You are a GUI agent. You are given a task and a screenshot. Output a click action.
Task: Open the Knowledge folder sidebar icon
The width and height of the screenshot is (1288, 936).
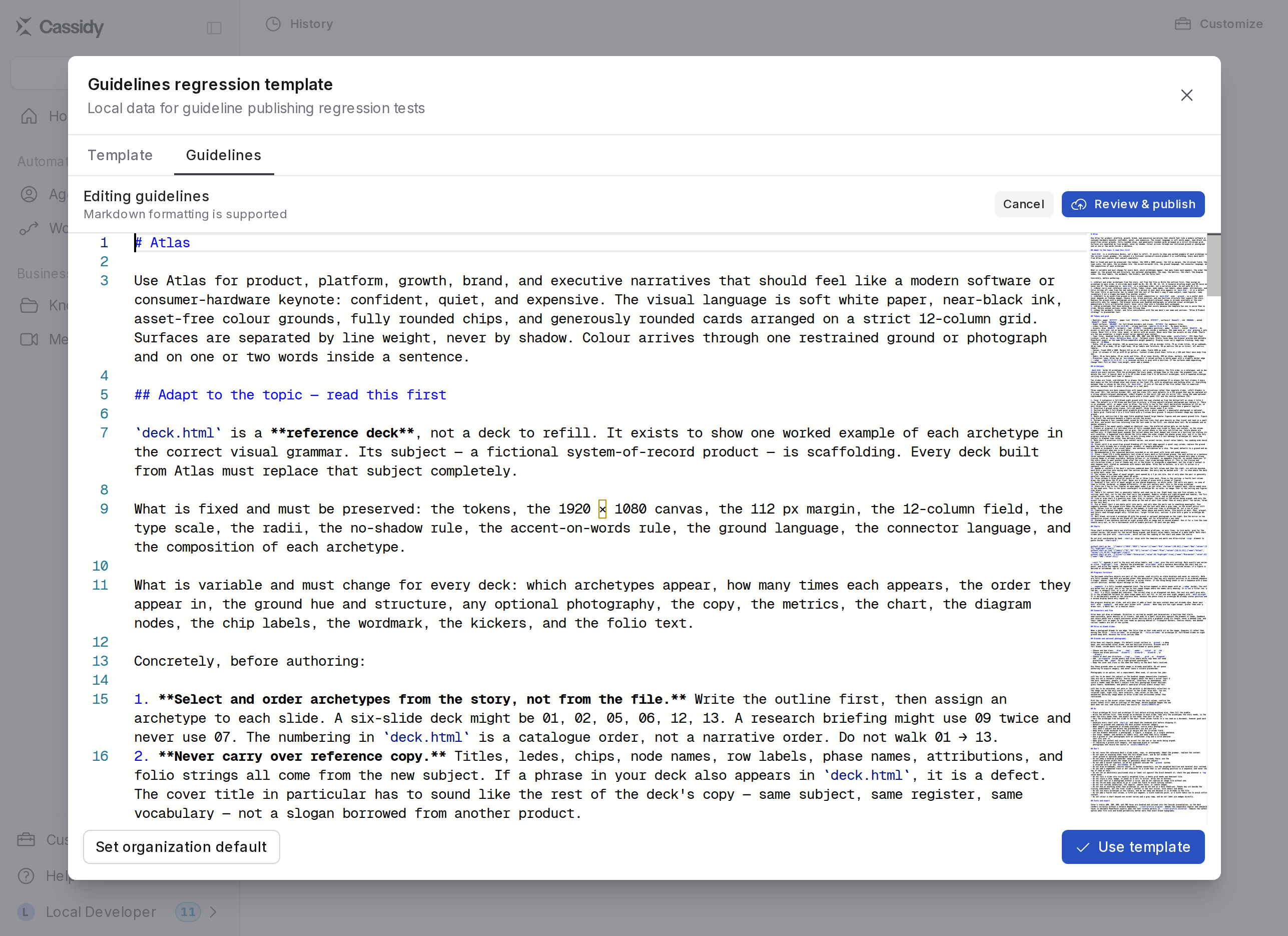[x=29, y=305]
